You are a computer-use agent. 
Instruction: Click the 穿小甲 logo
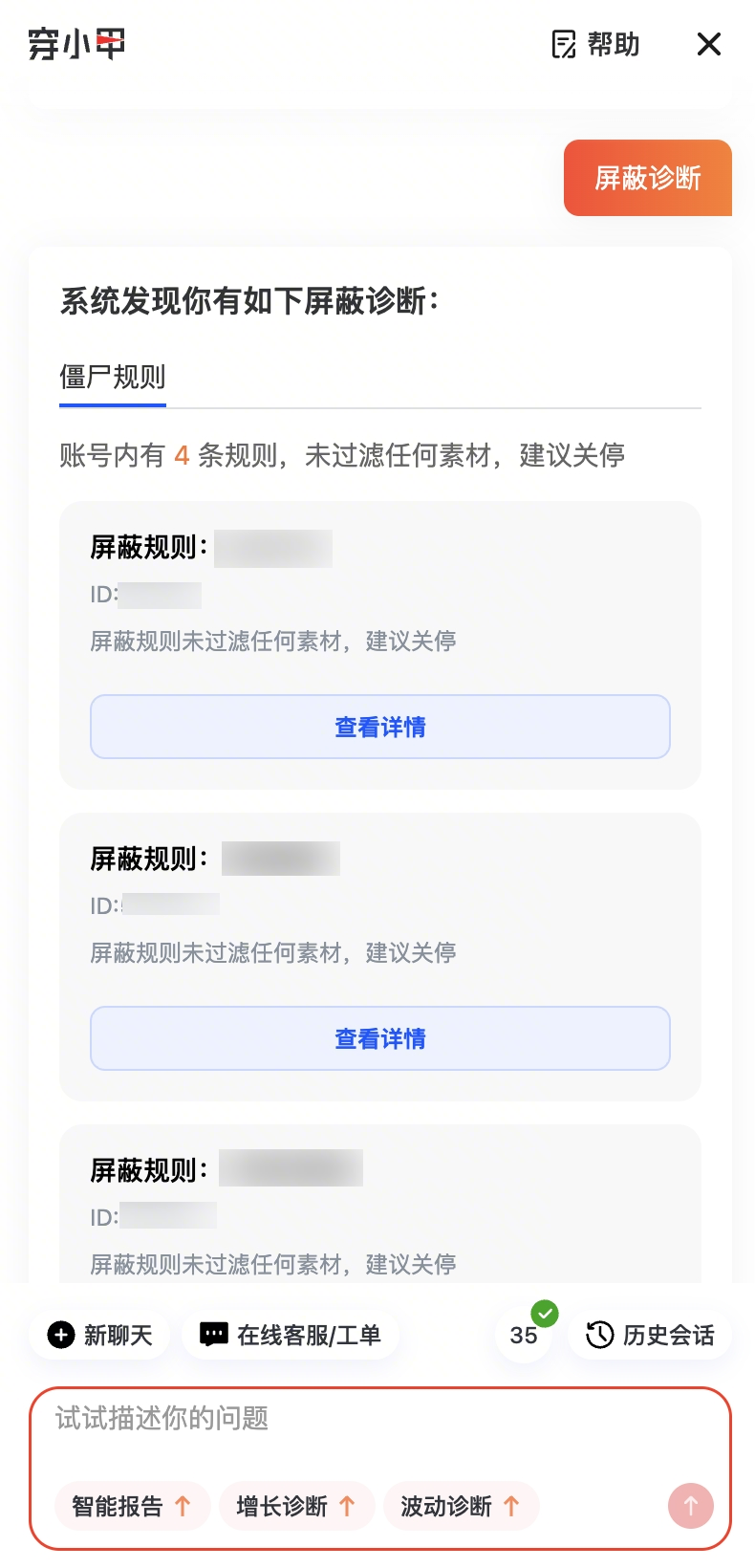76,44
